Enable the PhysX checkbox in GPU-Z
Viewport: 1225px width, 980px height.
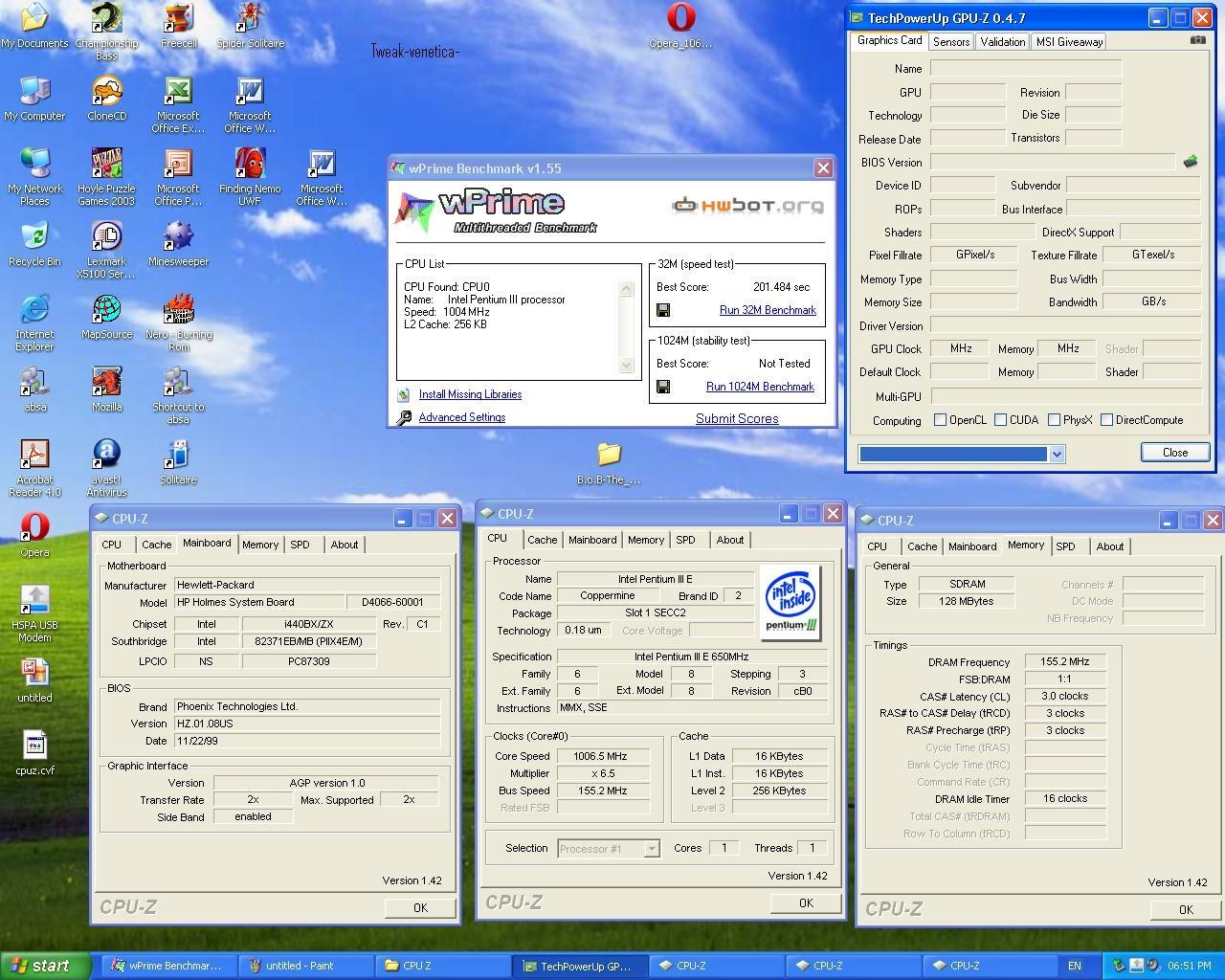pyautogui.click(x=1054, y=420)
